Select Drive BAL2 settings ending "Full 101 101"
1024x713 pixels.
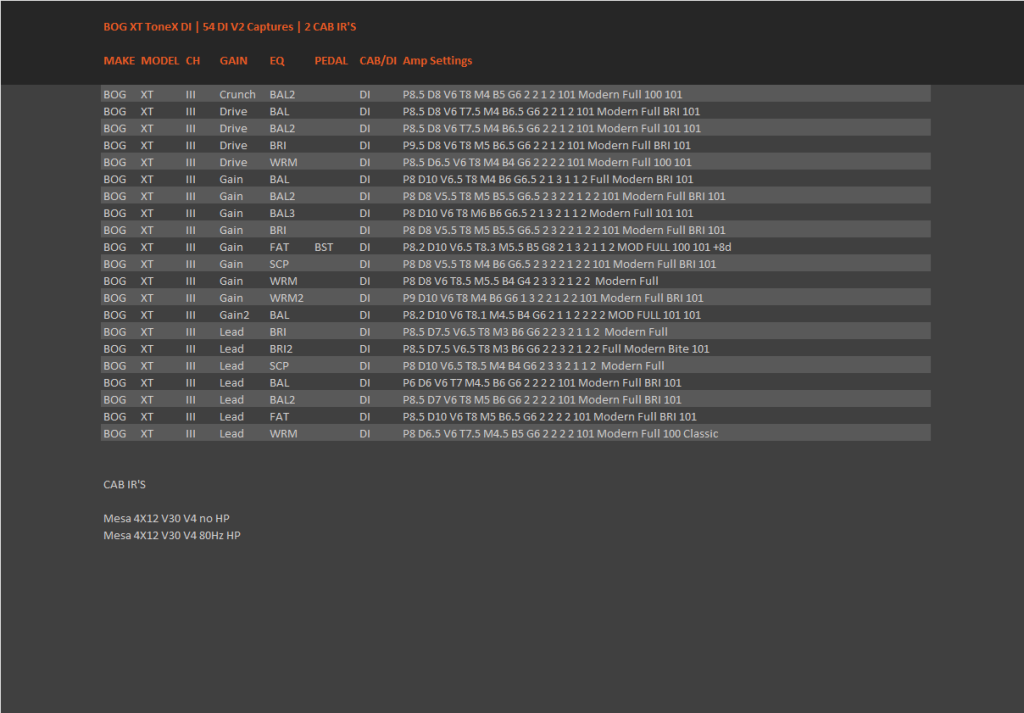click(552, 129)
